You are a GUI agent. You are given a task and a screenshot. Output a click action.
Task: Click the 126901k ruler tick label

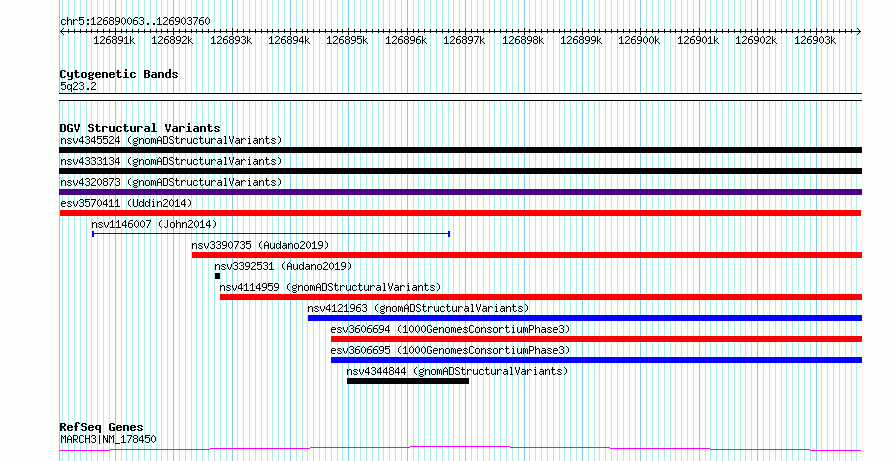pos(699,40)
